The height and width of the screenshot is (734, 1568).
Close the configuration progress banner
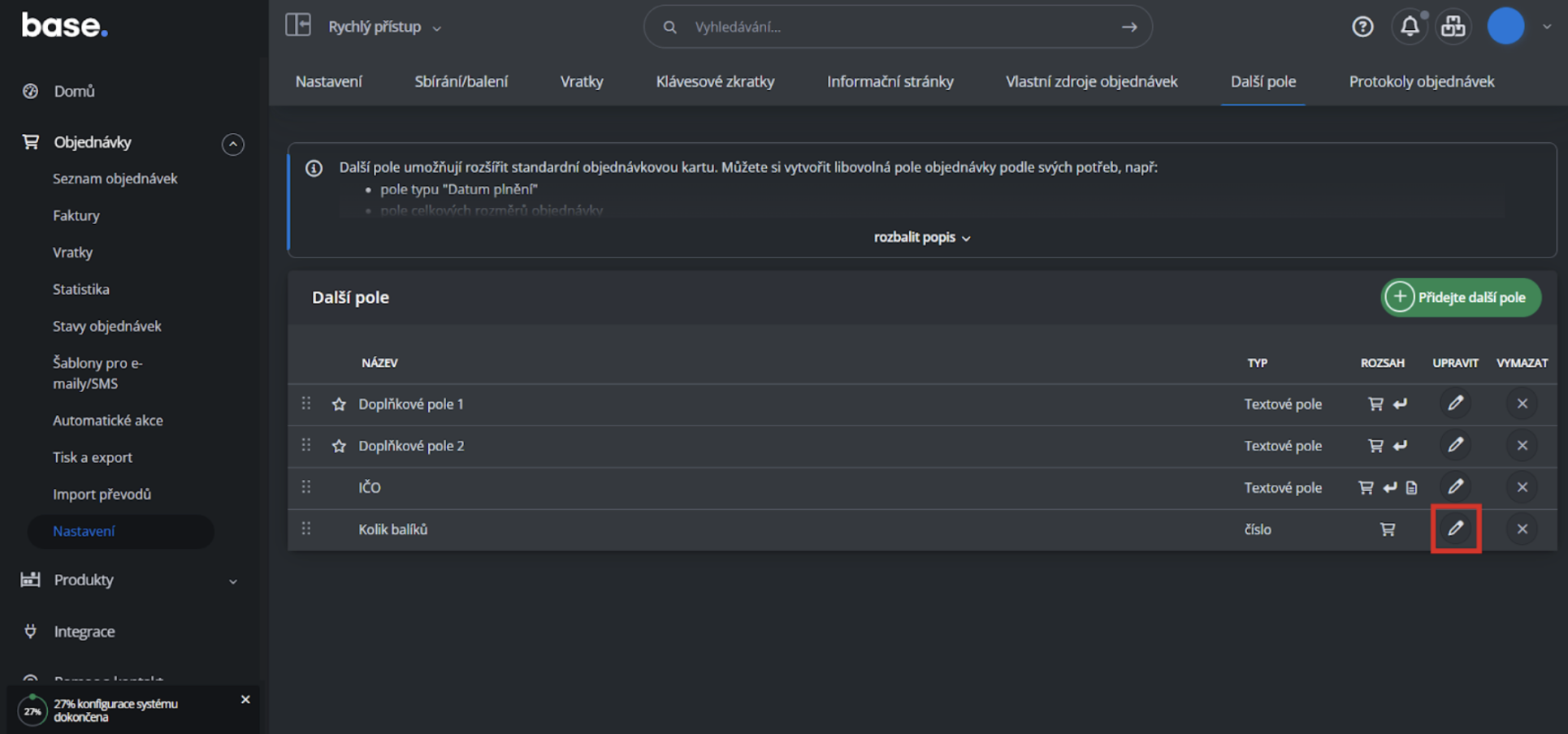click(x=245, y=699)
